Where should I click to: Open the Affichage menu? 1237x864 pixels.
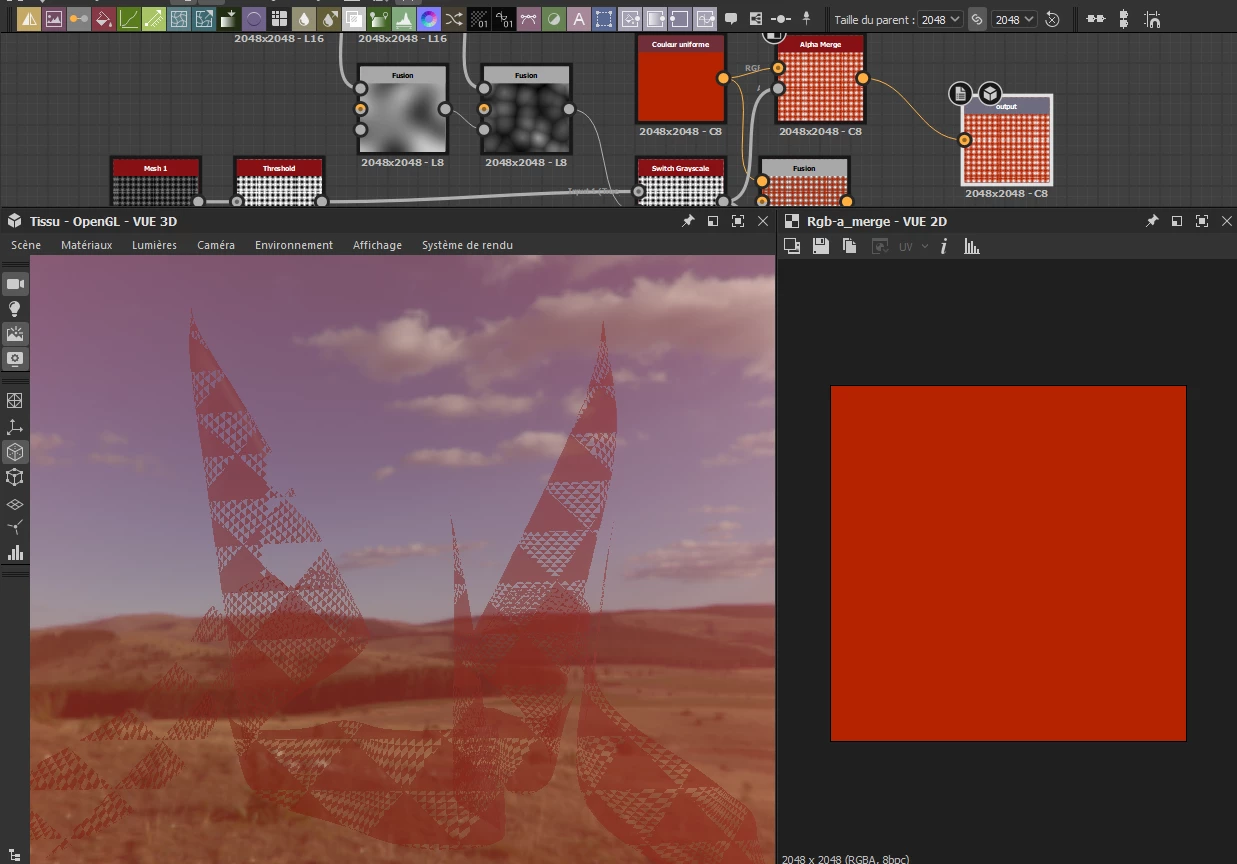point(377,245)
